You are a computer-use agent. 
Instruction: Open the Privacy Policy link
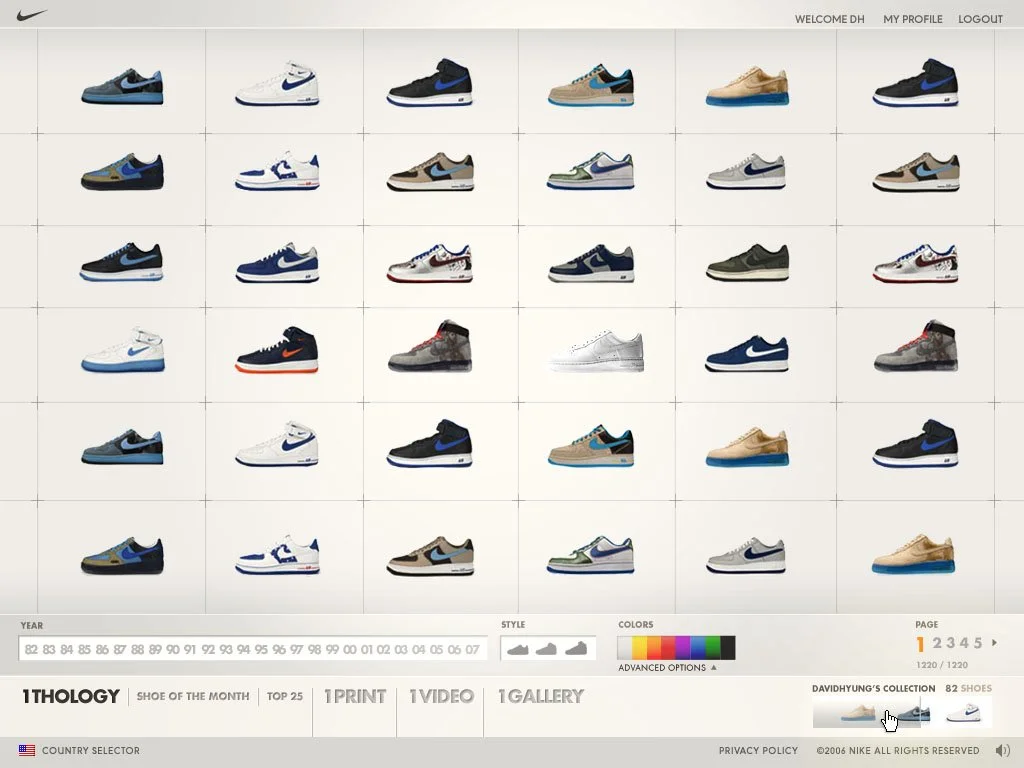[x=758, y=750]
